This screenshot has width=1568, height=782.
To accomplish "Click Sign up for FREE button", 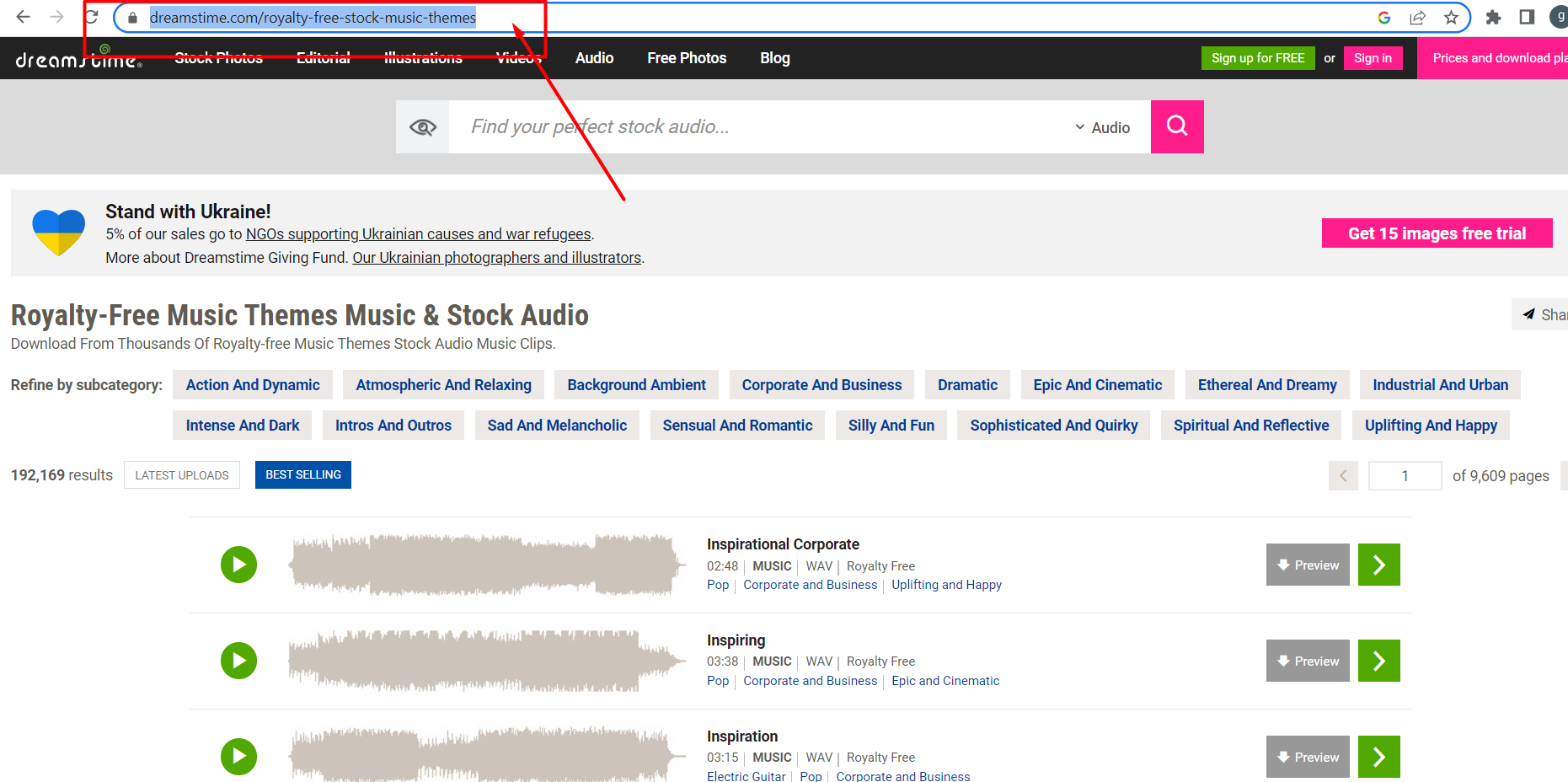I will click(x=1258, y=58).
